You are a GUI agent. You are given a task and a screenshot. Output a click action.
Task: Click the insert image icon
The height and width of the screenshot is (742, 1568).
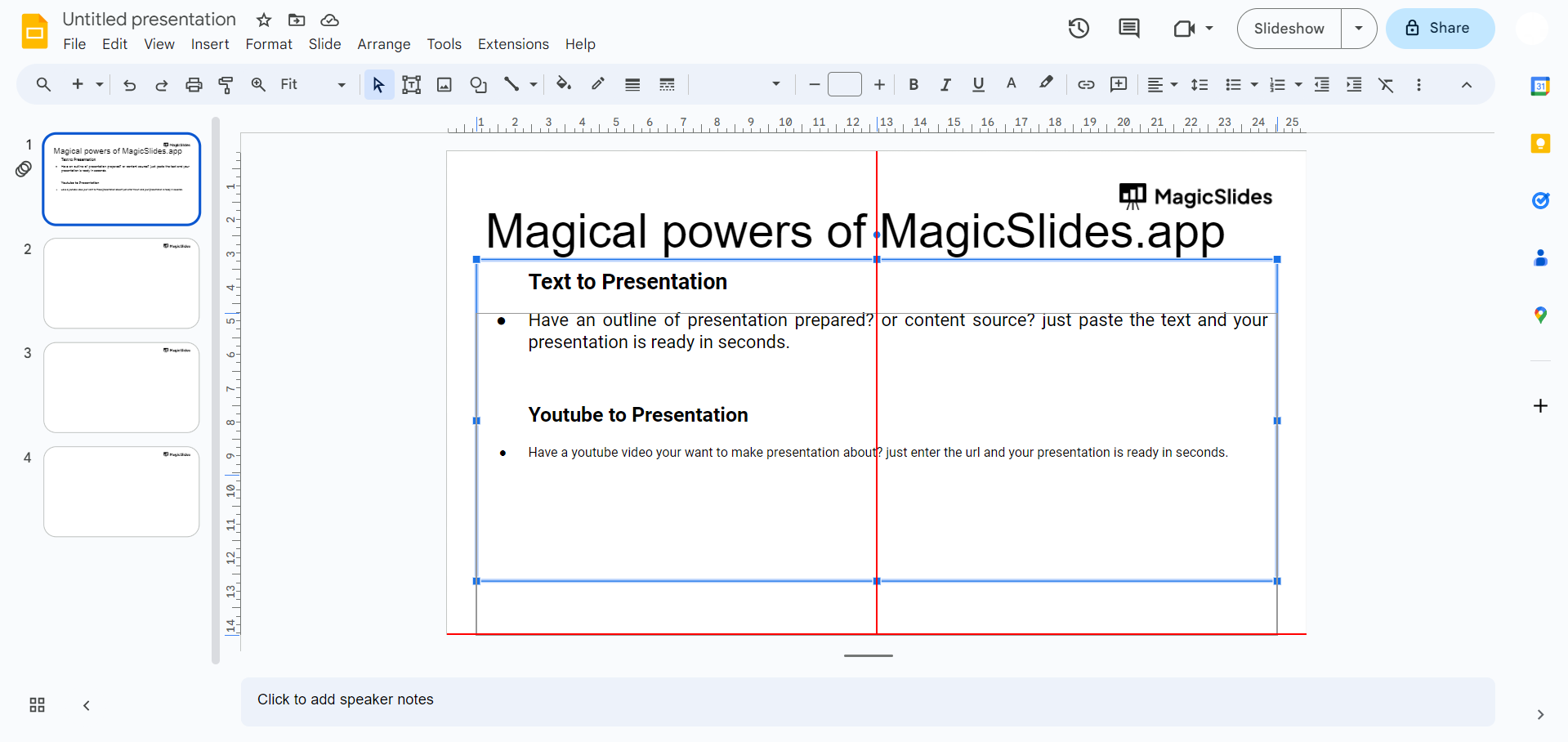point(444,84)
